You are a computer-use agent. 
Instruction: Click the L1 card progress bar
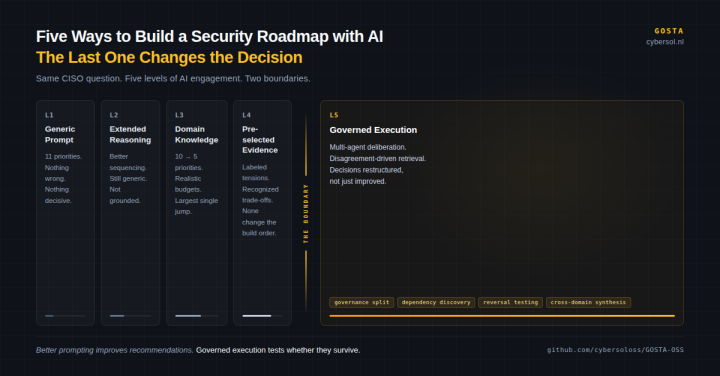pyautogui.click(x=65, y=316)
